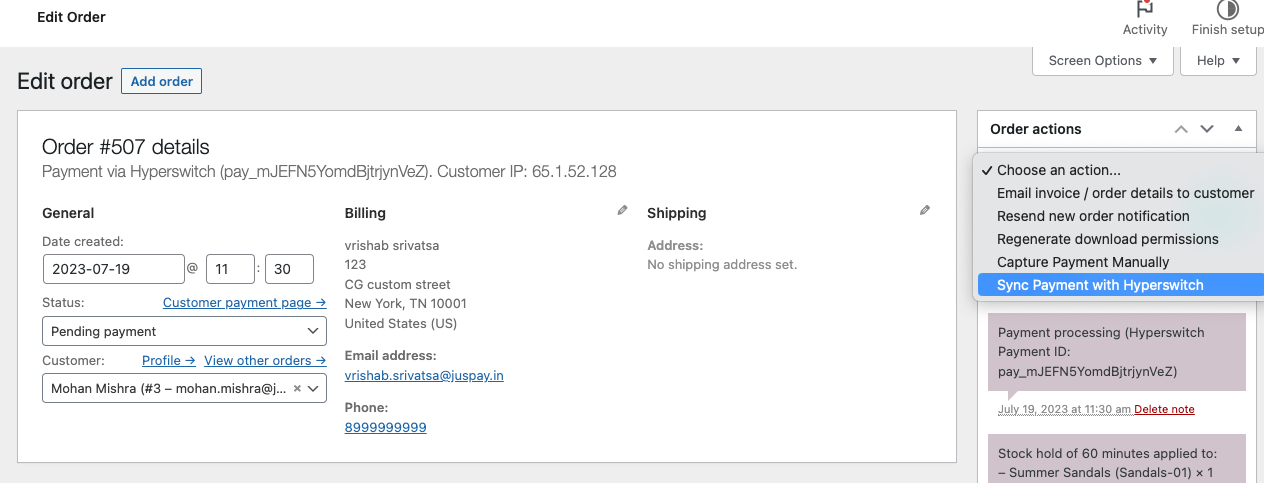Click the Add order button
This screenshot has height=483, width=1264.
(161, 81)
